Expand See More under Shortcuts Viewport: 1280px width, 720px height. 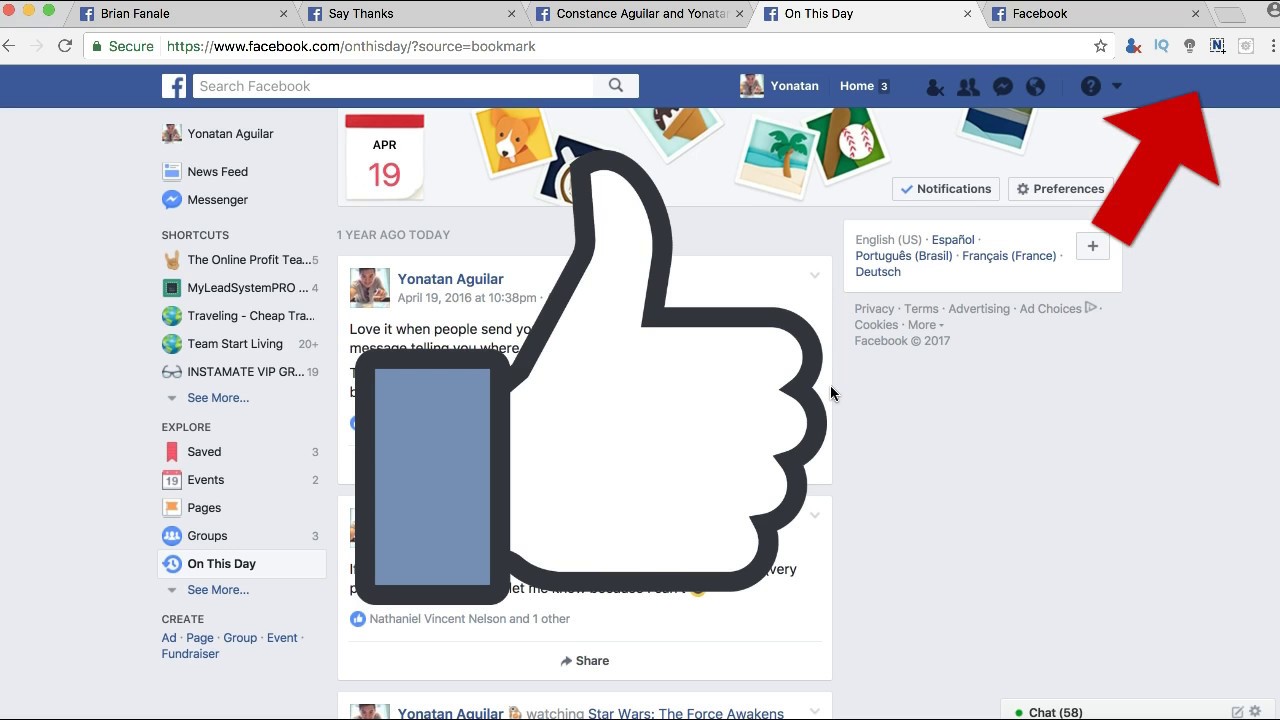coord(217,398)
